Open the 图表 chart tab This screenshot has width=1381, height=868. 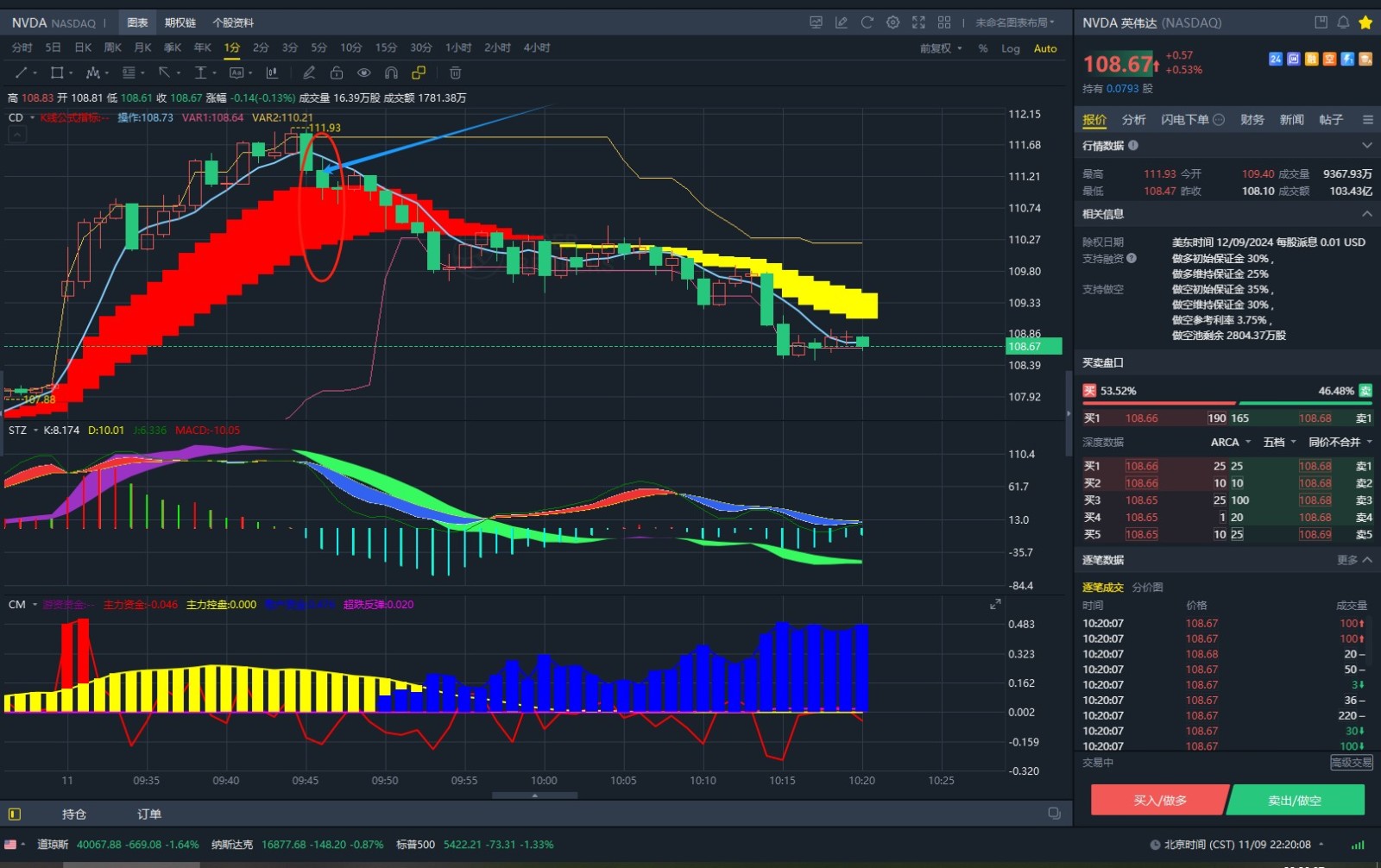tap(137, 22)
